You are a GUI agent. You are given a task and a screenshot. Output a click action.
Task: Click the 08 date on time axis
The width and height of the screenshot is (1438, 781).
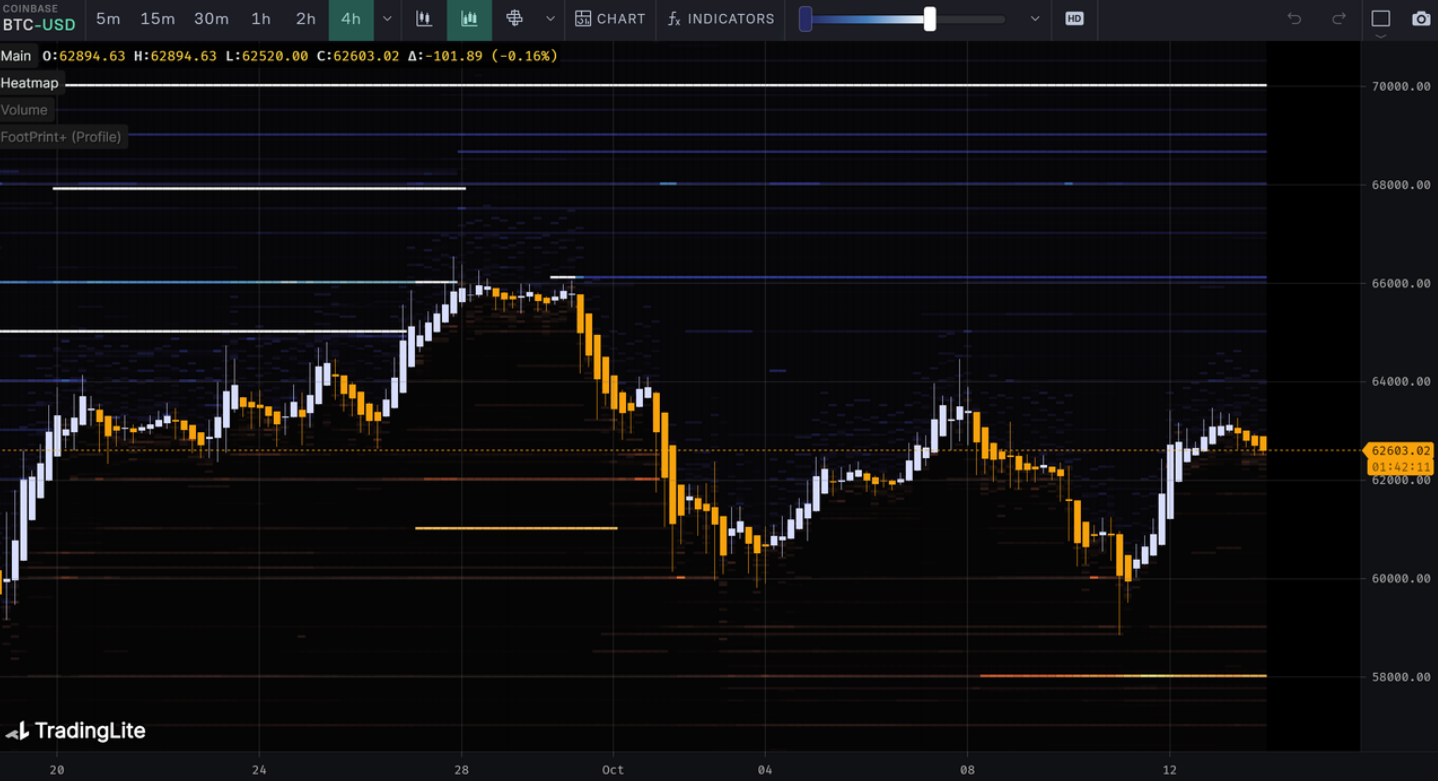click(967, 770)
